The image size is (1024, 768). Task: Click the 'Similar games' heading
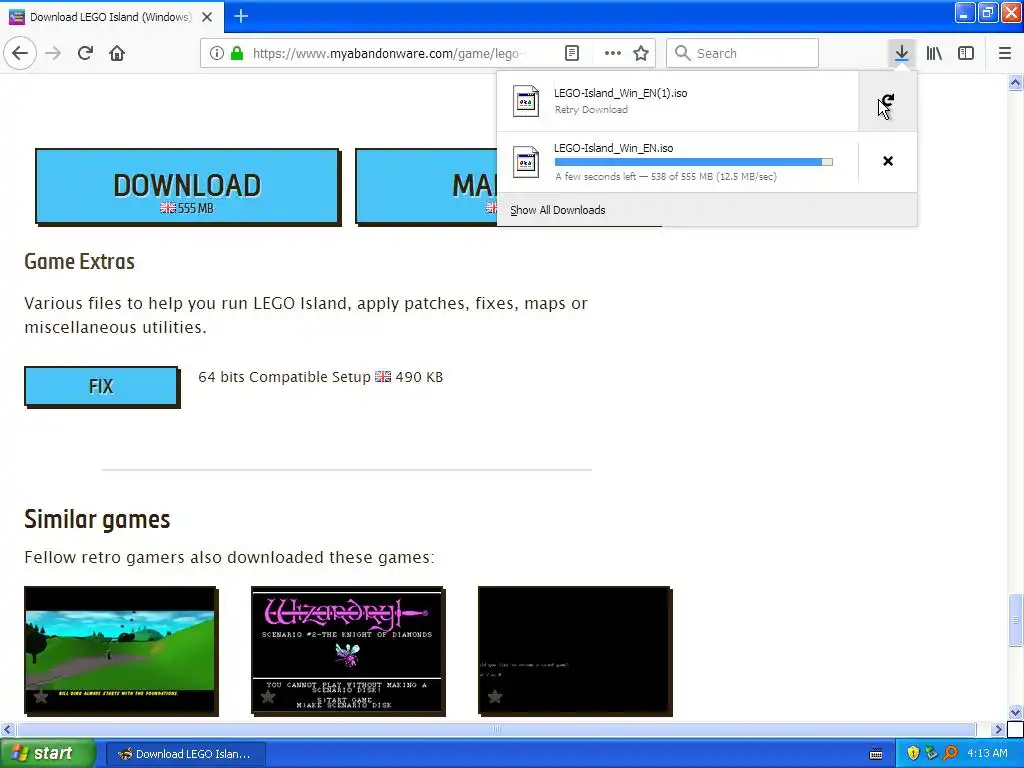tap(97, 519)
